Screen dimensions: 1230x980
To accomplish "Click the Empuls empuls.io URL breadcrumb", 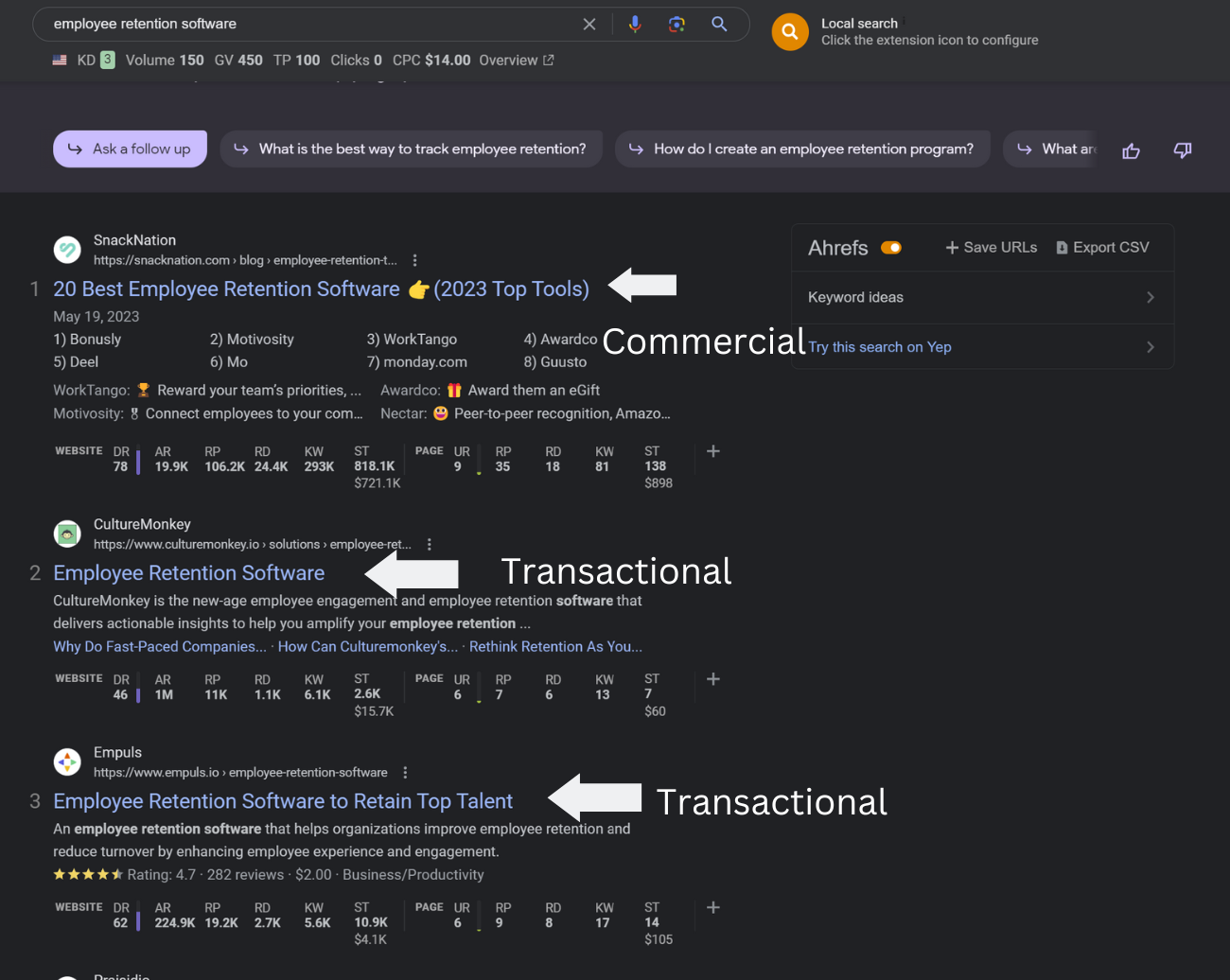I will point(240,772).
